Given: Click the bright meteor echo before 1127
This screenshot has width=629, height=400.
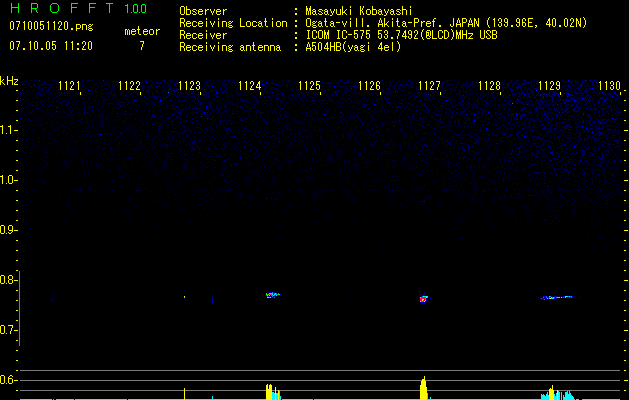Looking at the screenshot, I should pos(424,299).
